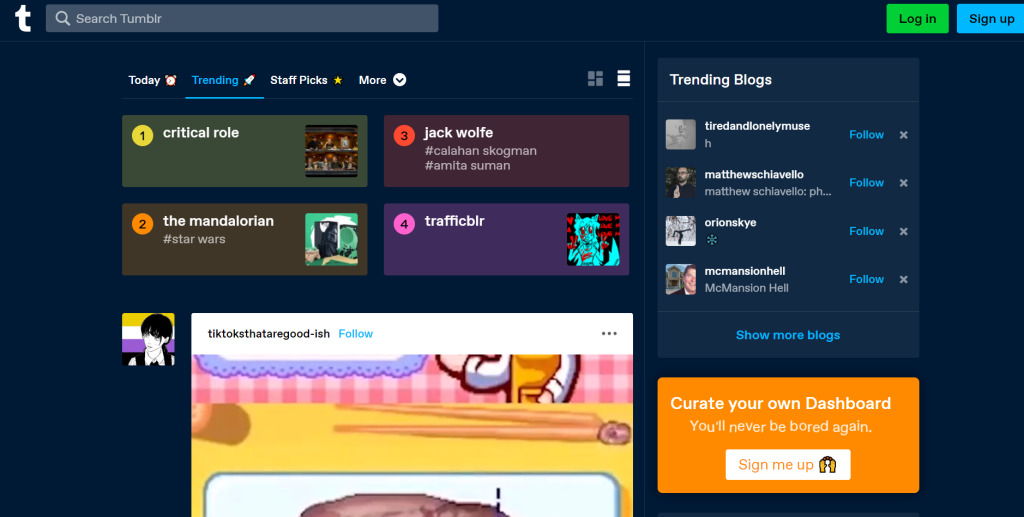Open the #calahan skogman tag
The height and width of the screenshot is (517, 1024).
481,151
